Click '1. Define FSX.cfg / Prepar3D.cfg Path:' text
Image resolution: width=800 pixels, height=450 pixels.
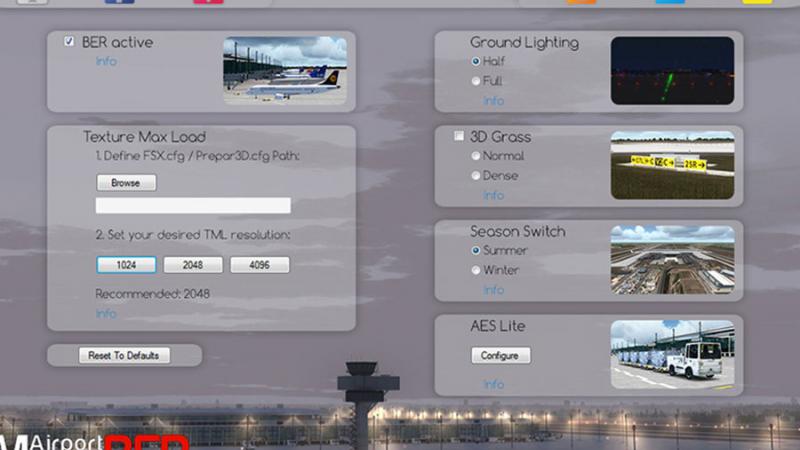pos(197,156)
